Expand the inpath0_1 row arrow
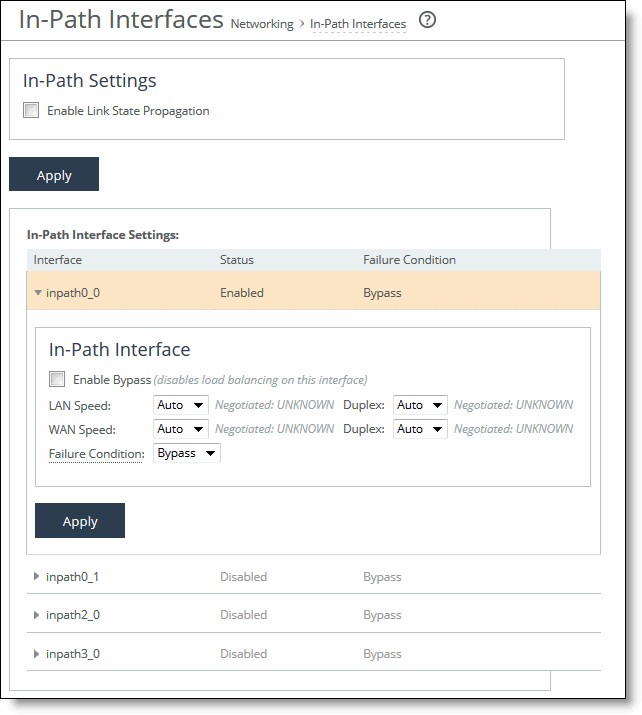Screen dimensions: 642x715 click(x=37, y=577)
